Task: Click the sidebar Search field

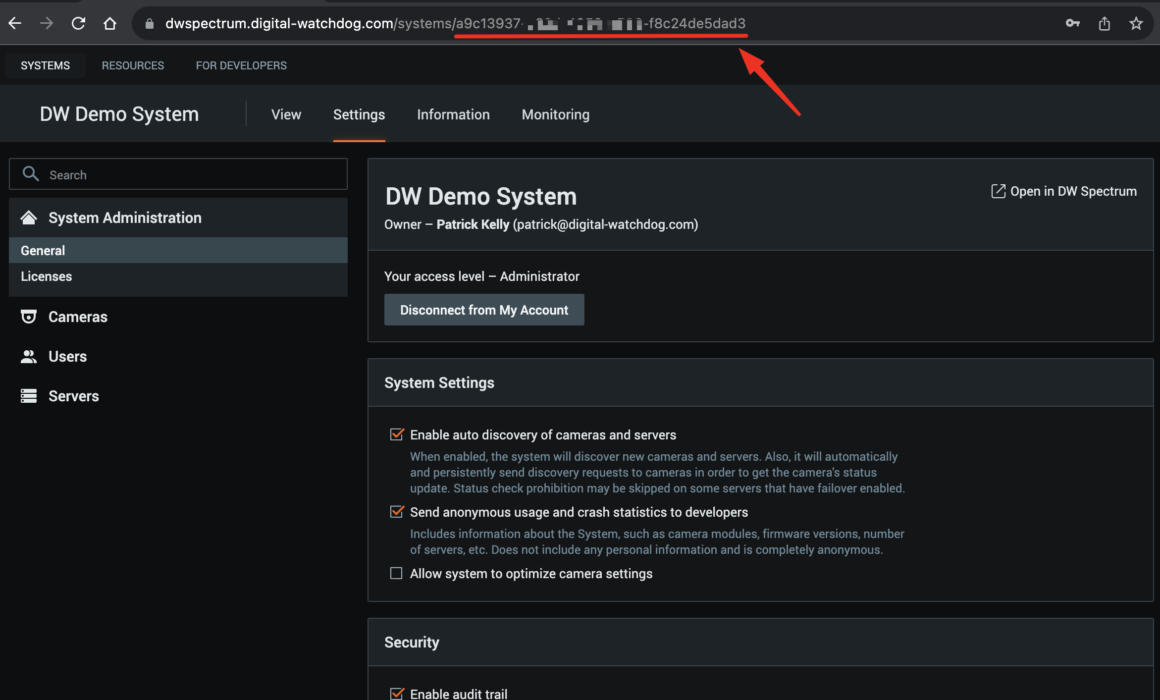Action: click(178, 174)
